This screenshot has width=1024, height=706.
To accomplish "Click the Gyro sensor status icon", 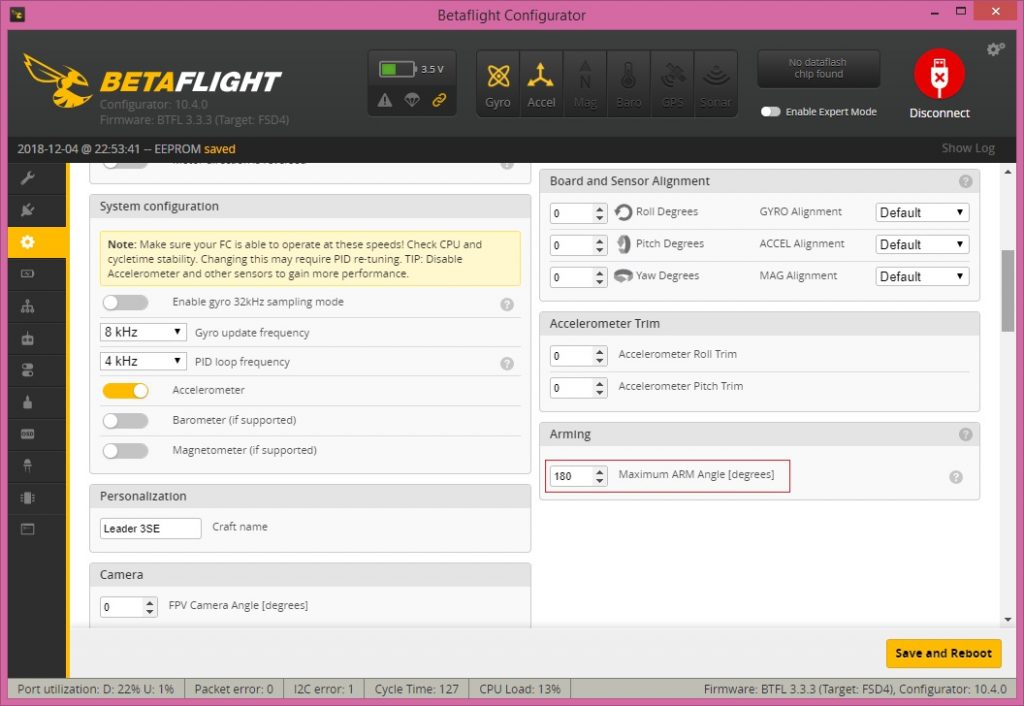I will [498, 84].
